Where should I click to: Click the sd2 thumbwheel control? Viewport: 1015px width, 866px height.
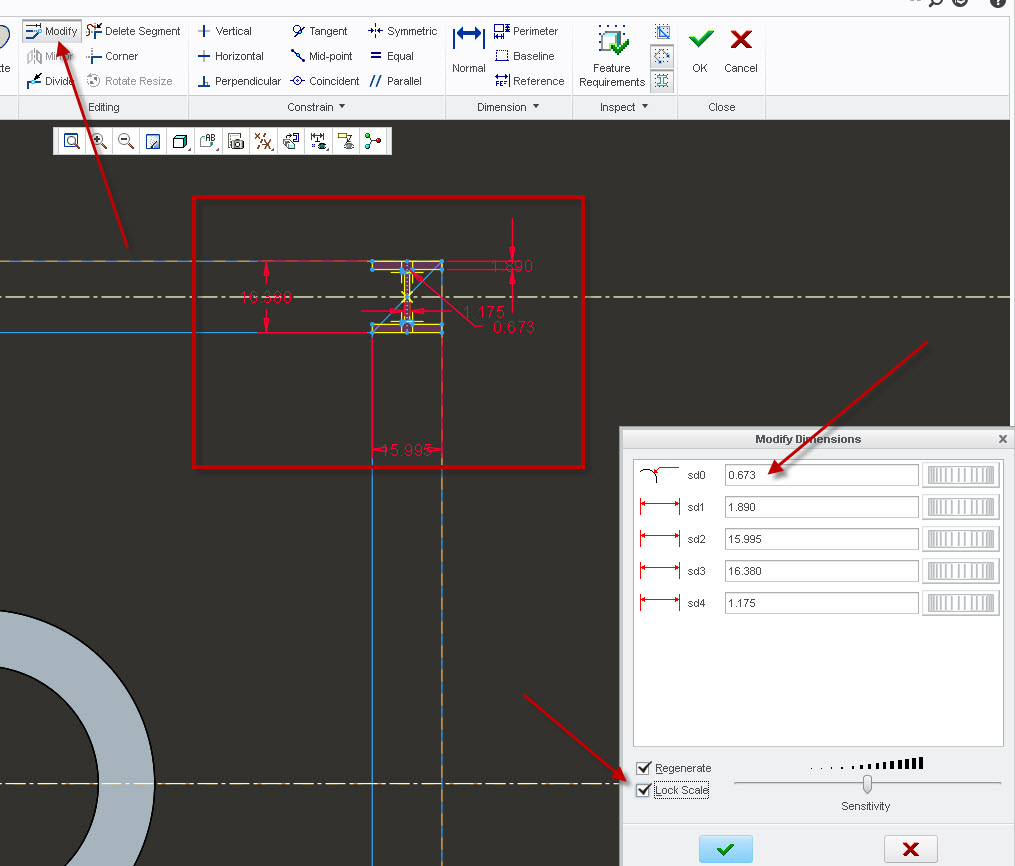961,539
